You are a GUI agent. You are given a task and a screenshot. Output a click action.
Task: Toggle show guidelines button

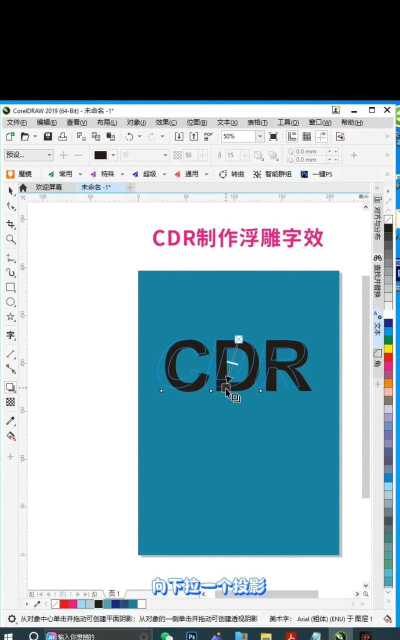(322, 136)
